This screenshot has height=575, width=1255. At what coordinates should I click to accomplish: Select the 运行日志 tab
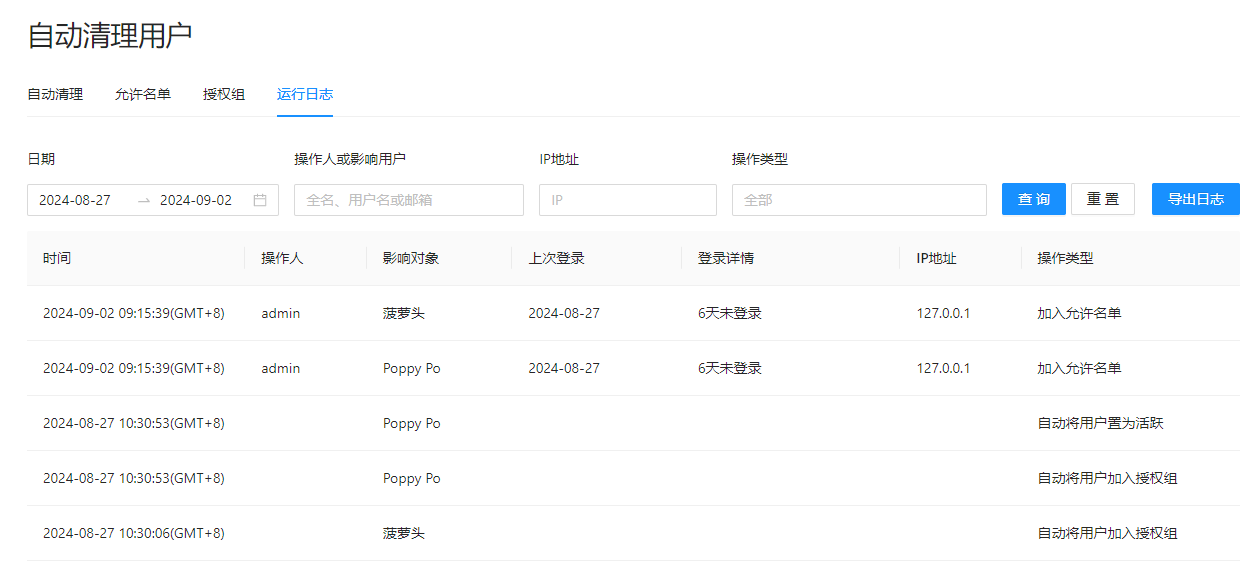point(305,94)
